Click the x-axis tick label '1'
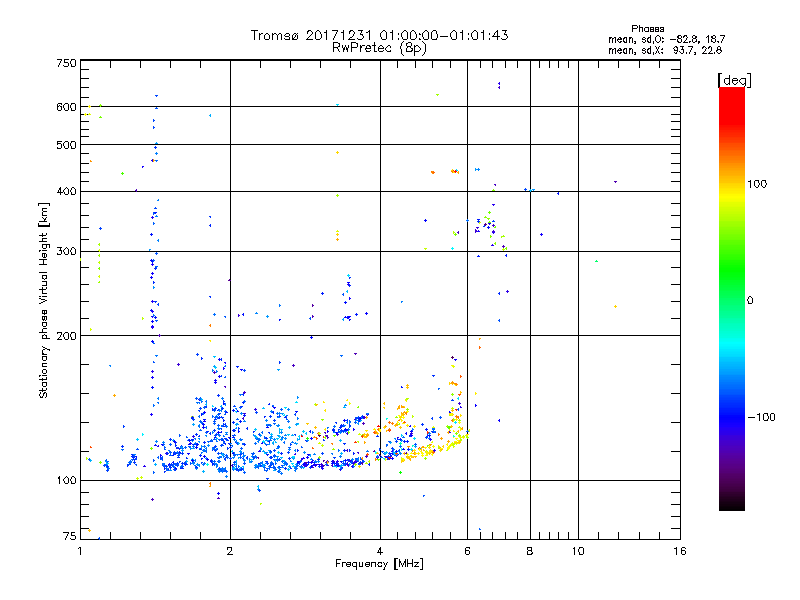This screenshot has height=600, width=800. (x=80, y=551)
